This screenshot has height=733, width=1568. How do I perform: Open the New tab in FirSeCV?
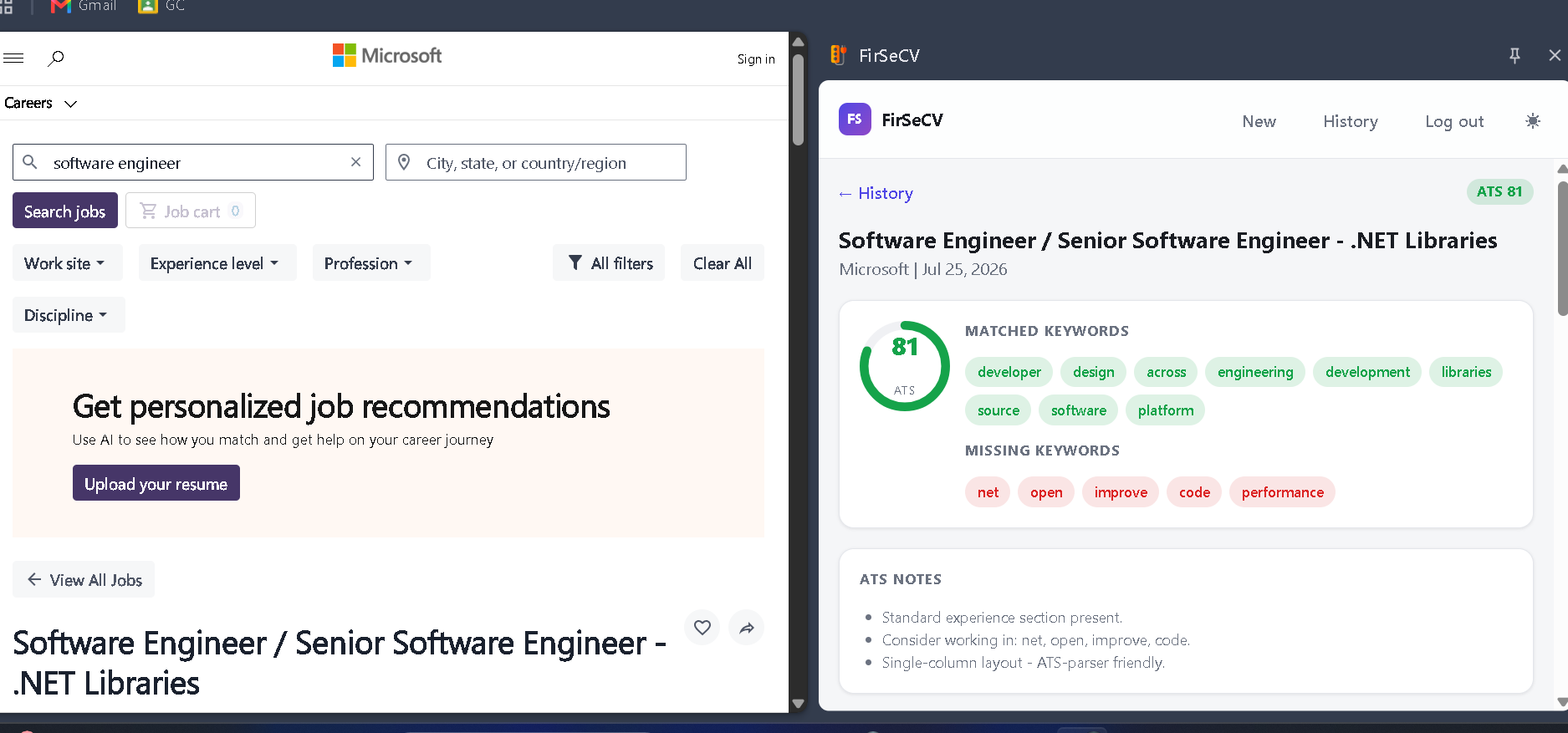[1259, 121]
